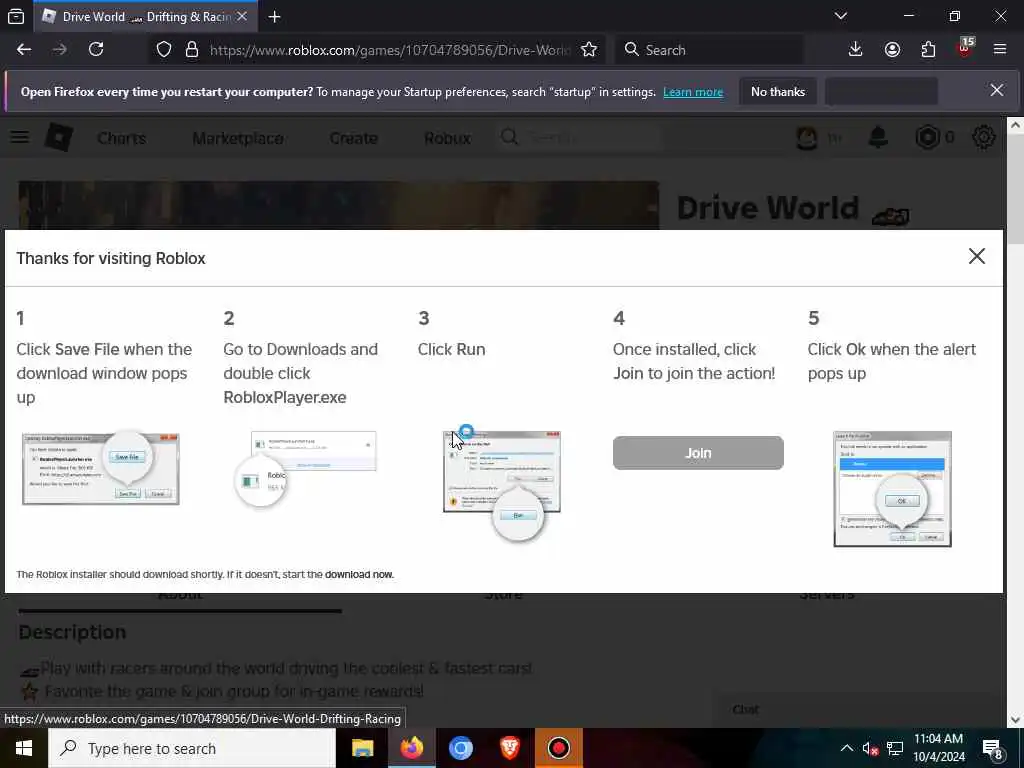Click the Save File illustration thumbnail
The width and height of the screenshot is (1024, 768).
pos(101,468)
